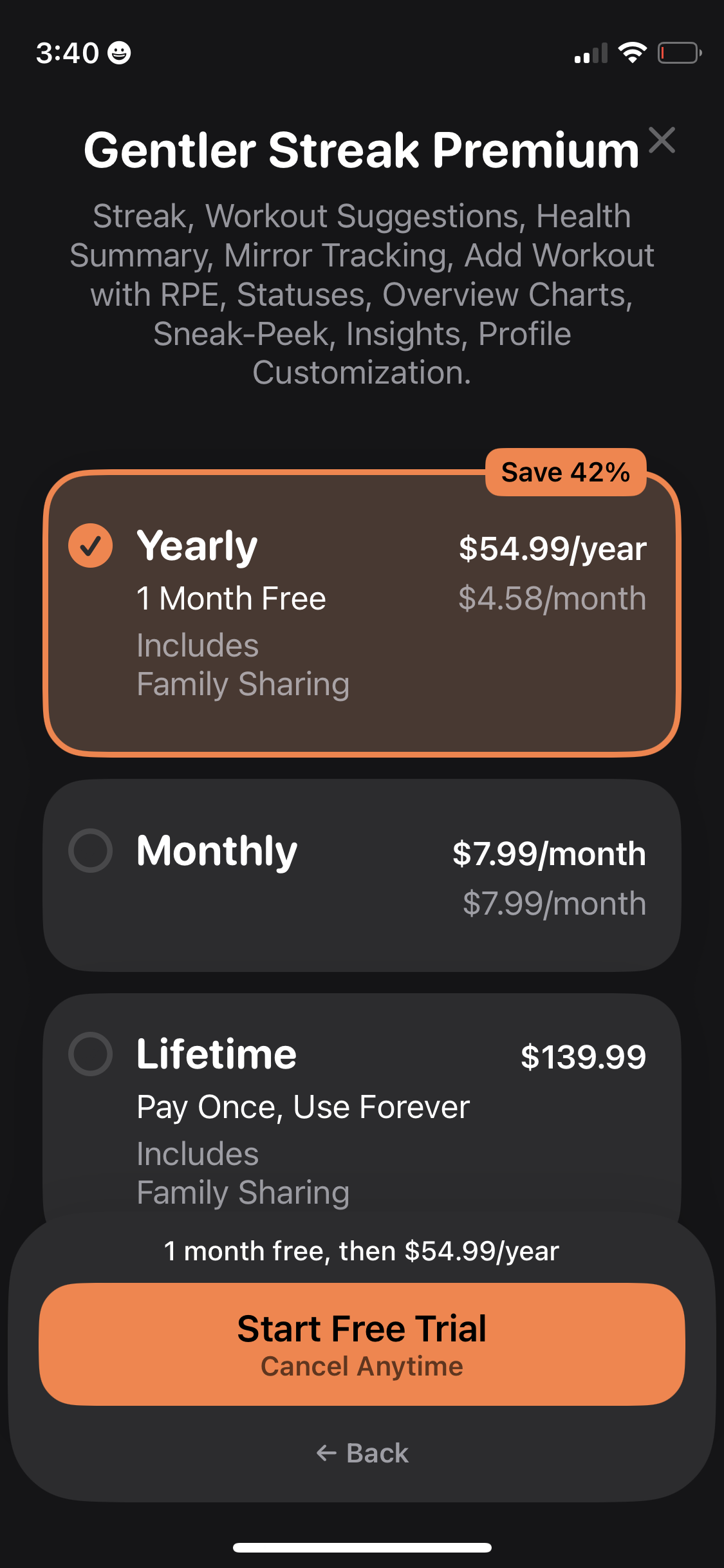This screenshot has height=1568, width=724.
Task: Tap the 3:40 clock in status bar
Action: pyautogui.click(x=67, y=53)
